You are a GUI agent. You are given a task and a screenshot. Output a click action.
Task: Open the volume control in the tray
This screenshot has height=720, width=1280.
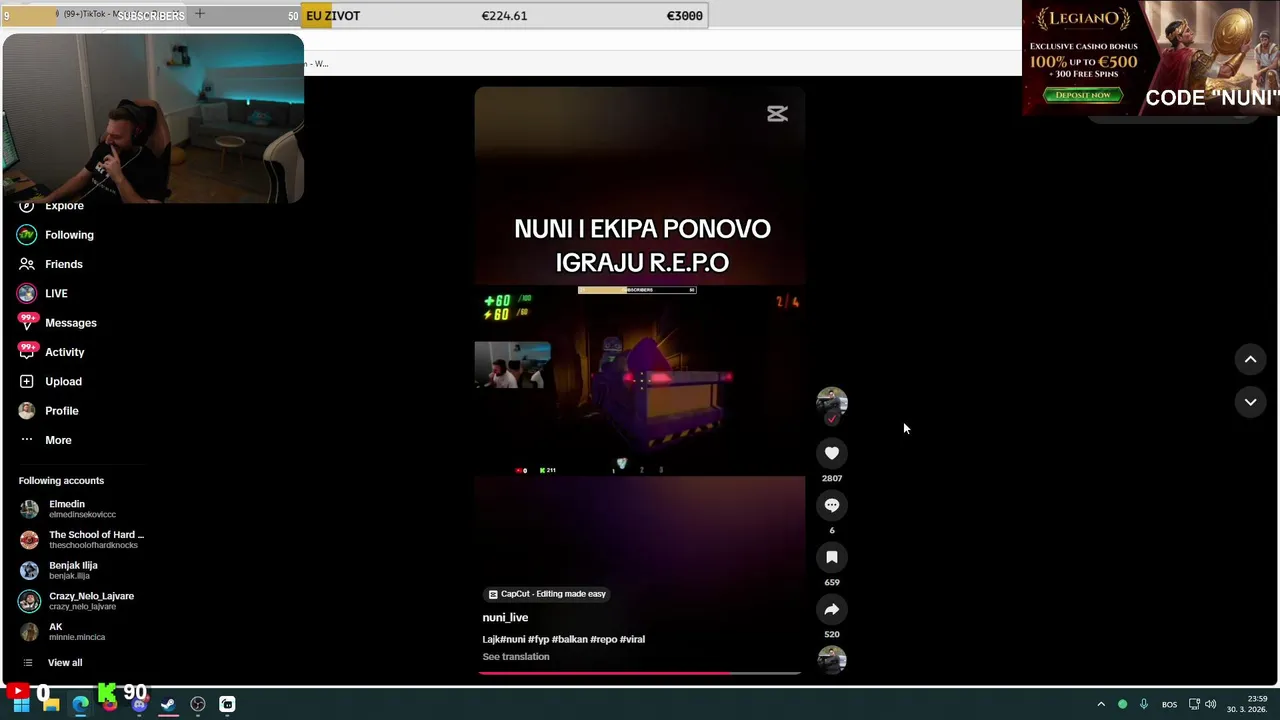tap(1211, 704)
